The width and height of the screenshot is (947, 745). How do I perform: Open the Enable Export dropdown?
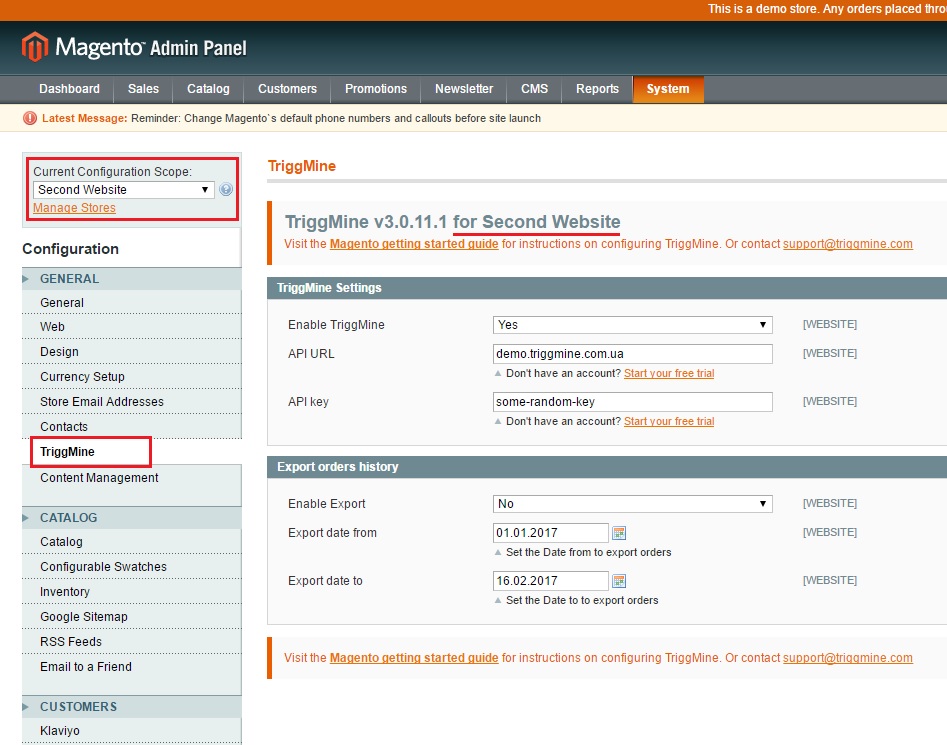pyautogui.click(x=632, y=504)
